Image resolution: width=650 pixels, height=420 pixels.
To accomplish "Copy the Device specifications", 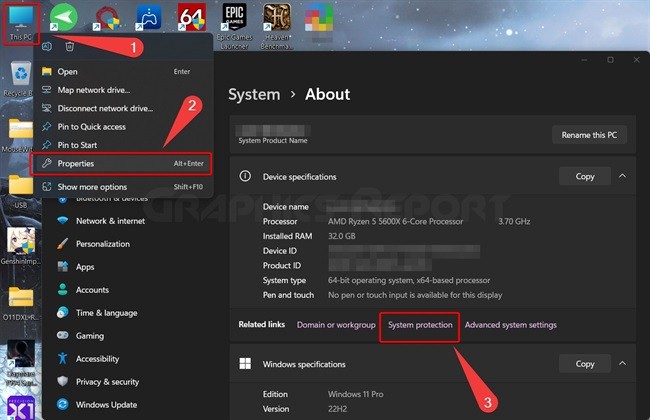I will (585, 176).
